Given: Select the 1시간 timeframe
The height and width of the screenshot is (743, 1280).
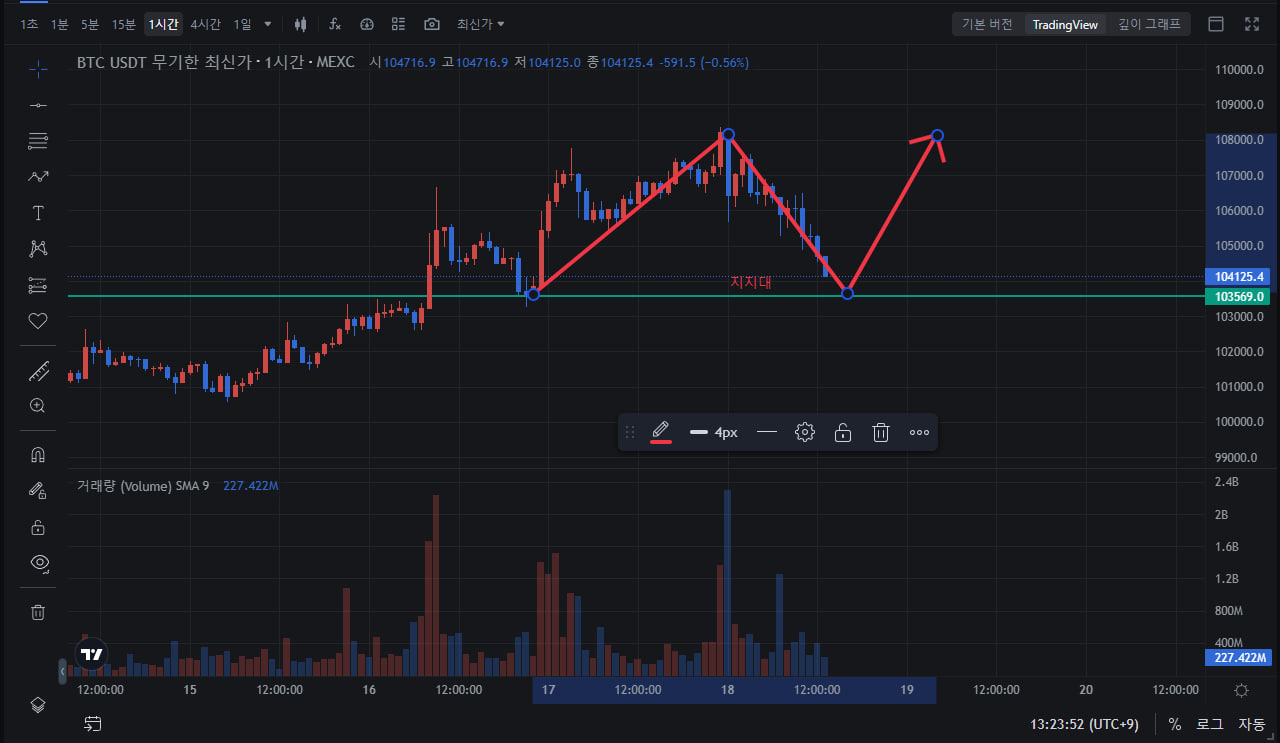Looking at the screenshot, I should pyautogui.click(x=163, y=24).
